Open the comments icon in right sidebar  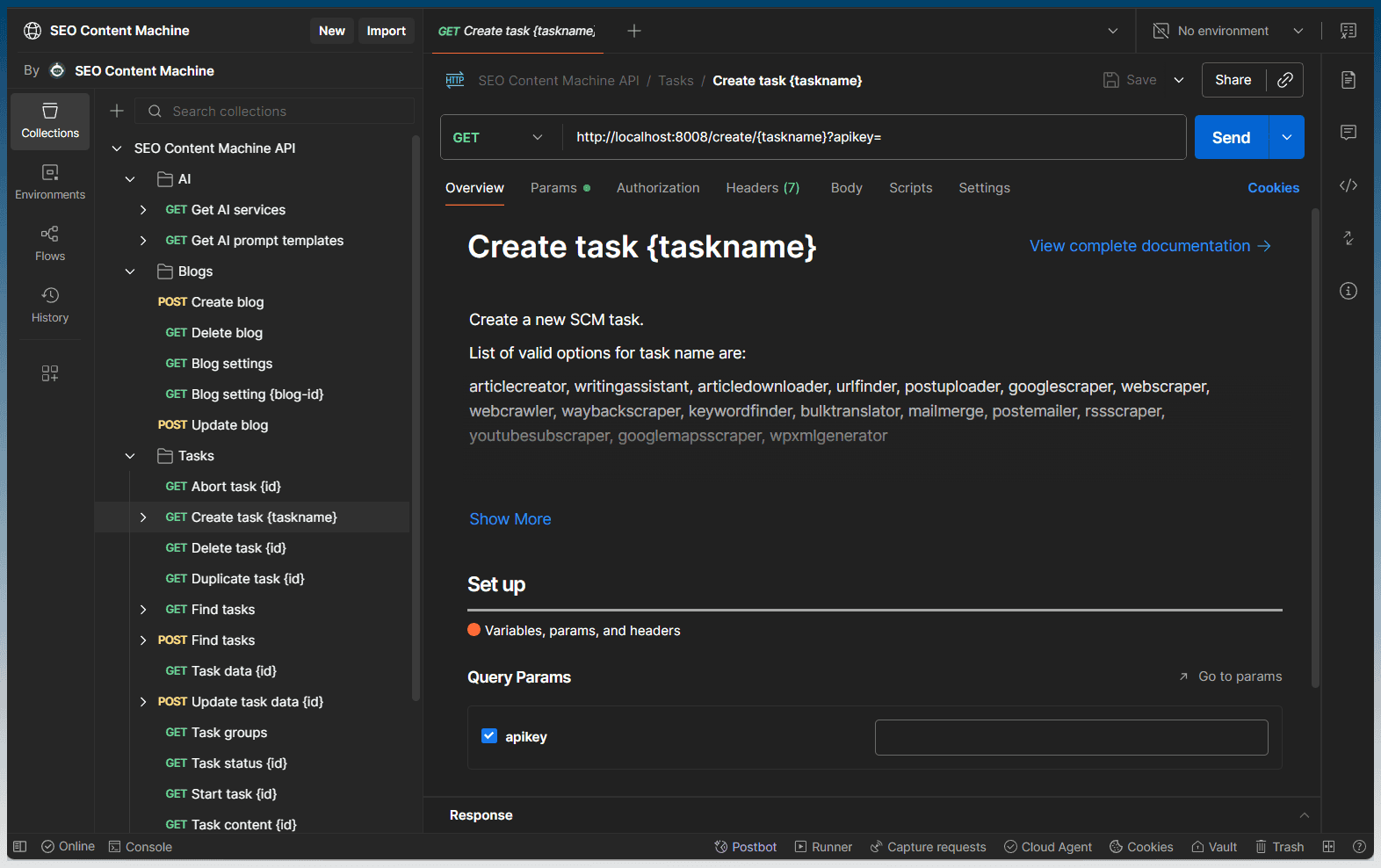(1348, 133)
